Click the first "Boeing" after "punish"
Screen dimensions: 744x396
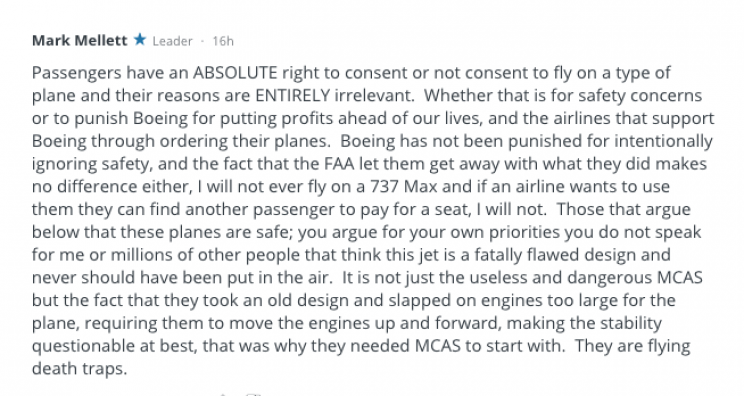coord(160,118)
